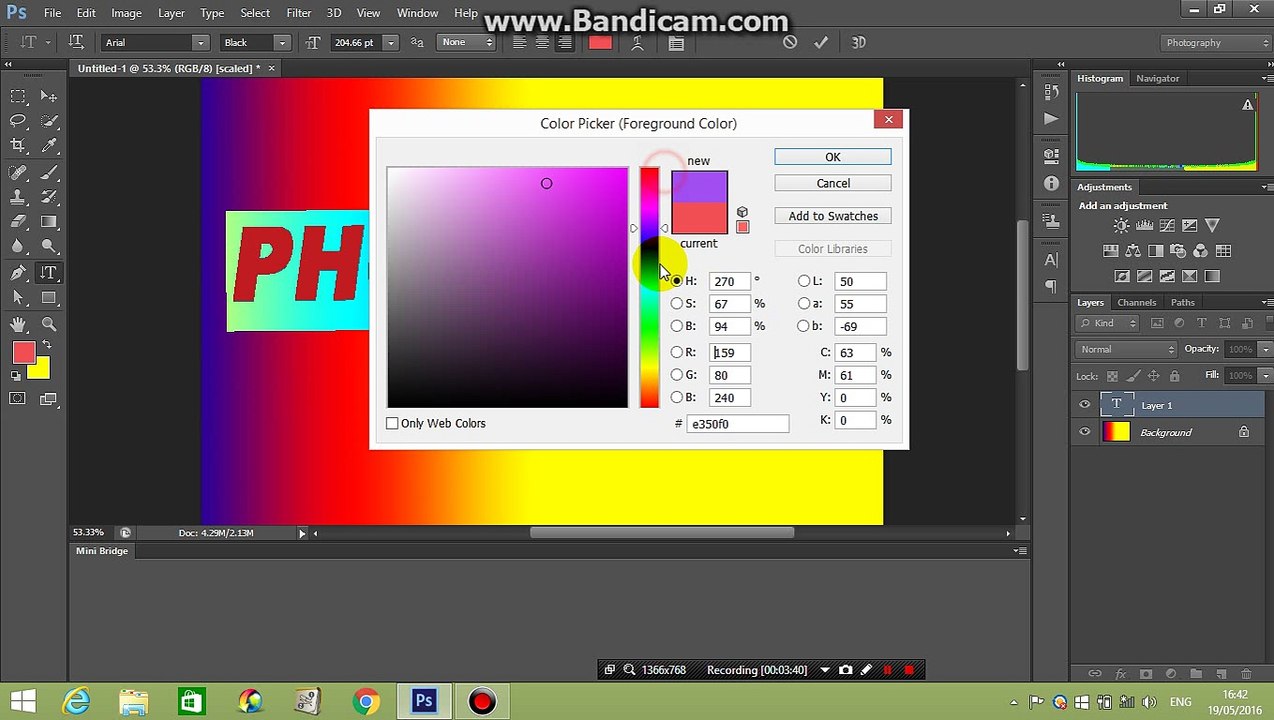Enable Only Web Colors checkbox
Viewport: 1274px width, 720px height.
coord(393,423)
